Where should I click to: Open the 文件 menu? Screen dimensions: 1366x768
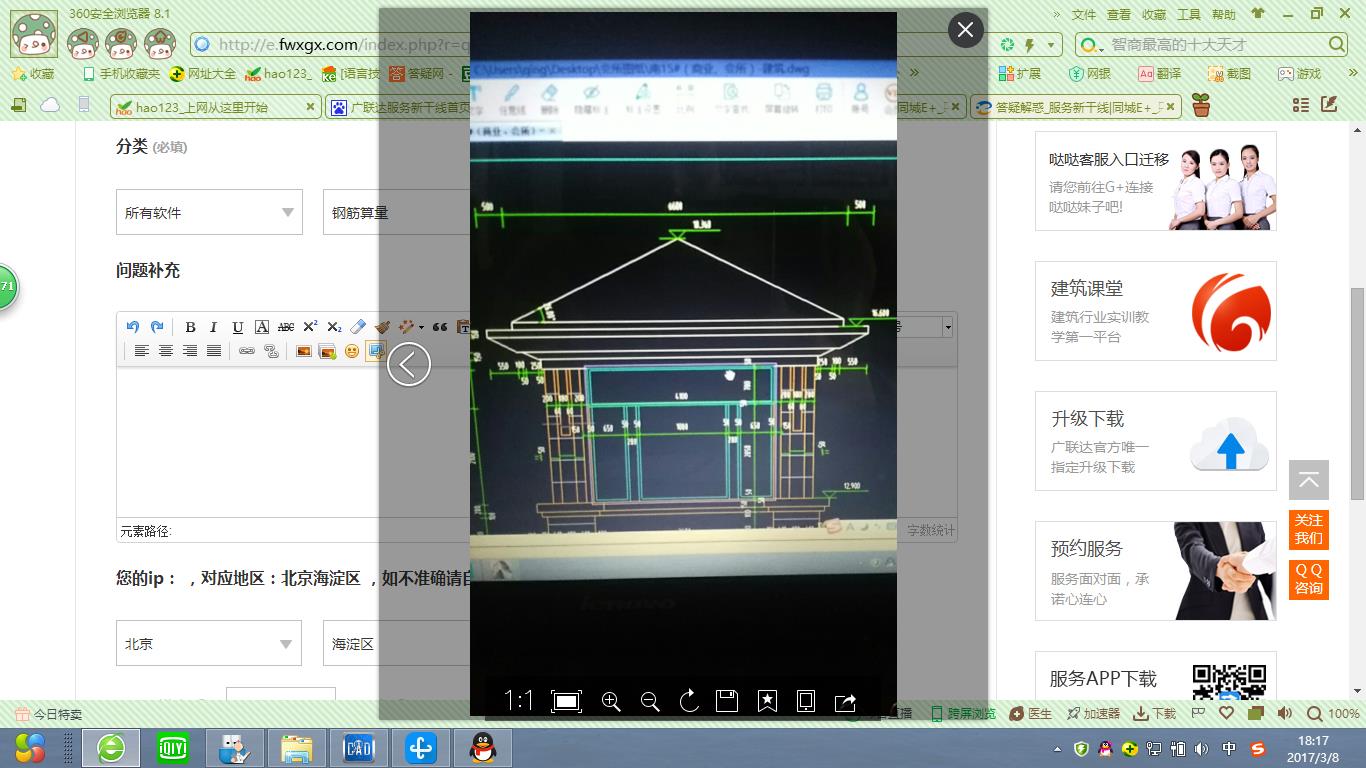pos(1084,14)
